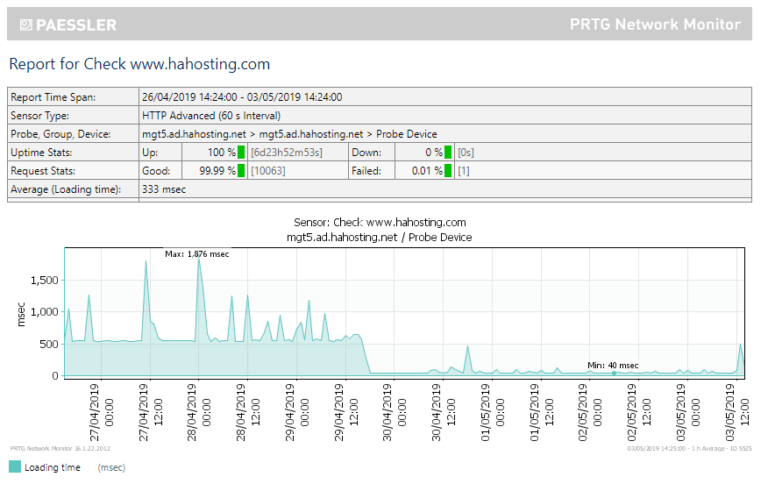Click the Paessler logo in the header
The height and width of the screenshot is (484, 768).
click(68, 24)
